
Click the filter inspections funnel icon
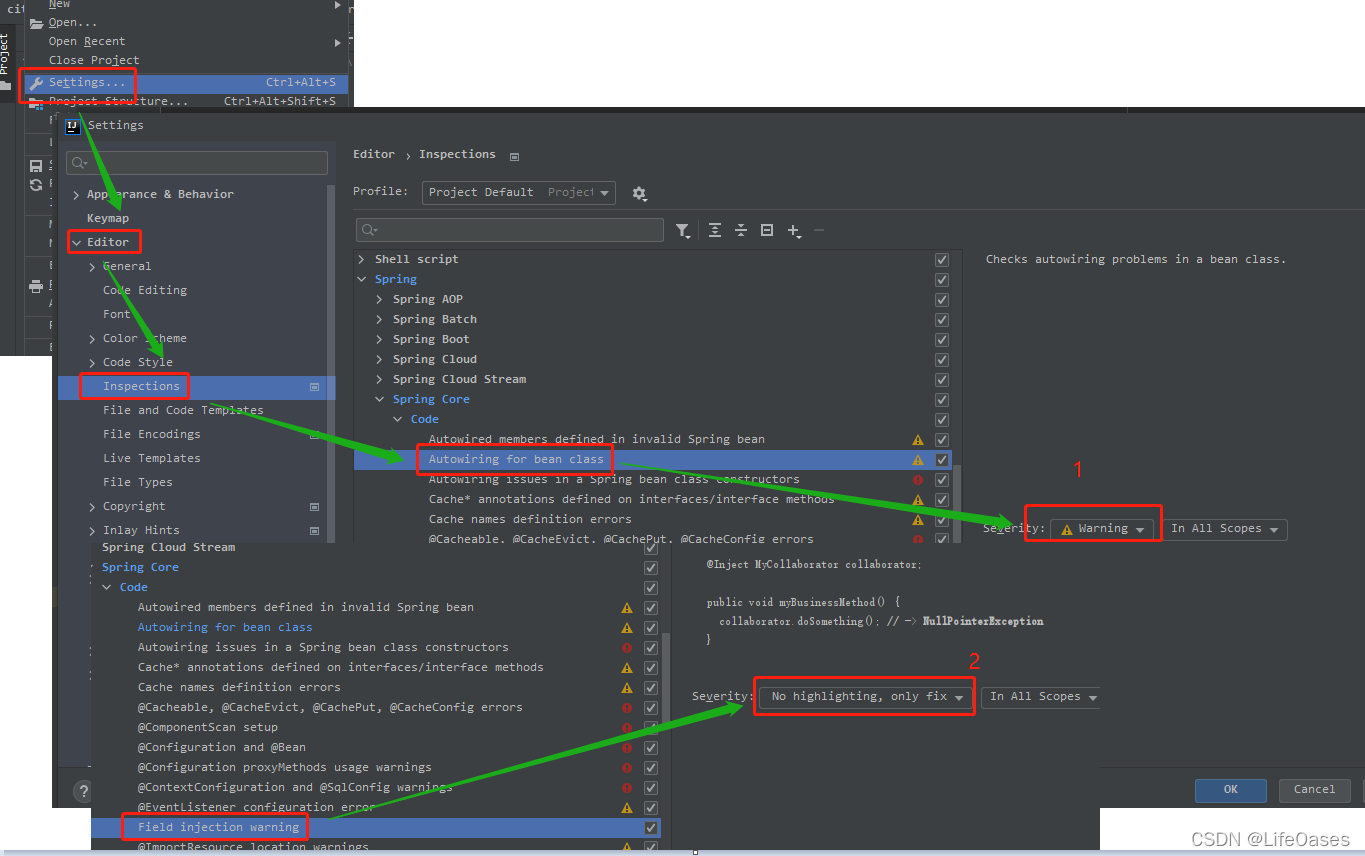(x=683, y=231)
